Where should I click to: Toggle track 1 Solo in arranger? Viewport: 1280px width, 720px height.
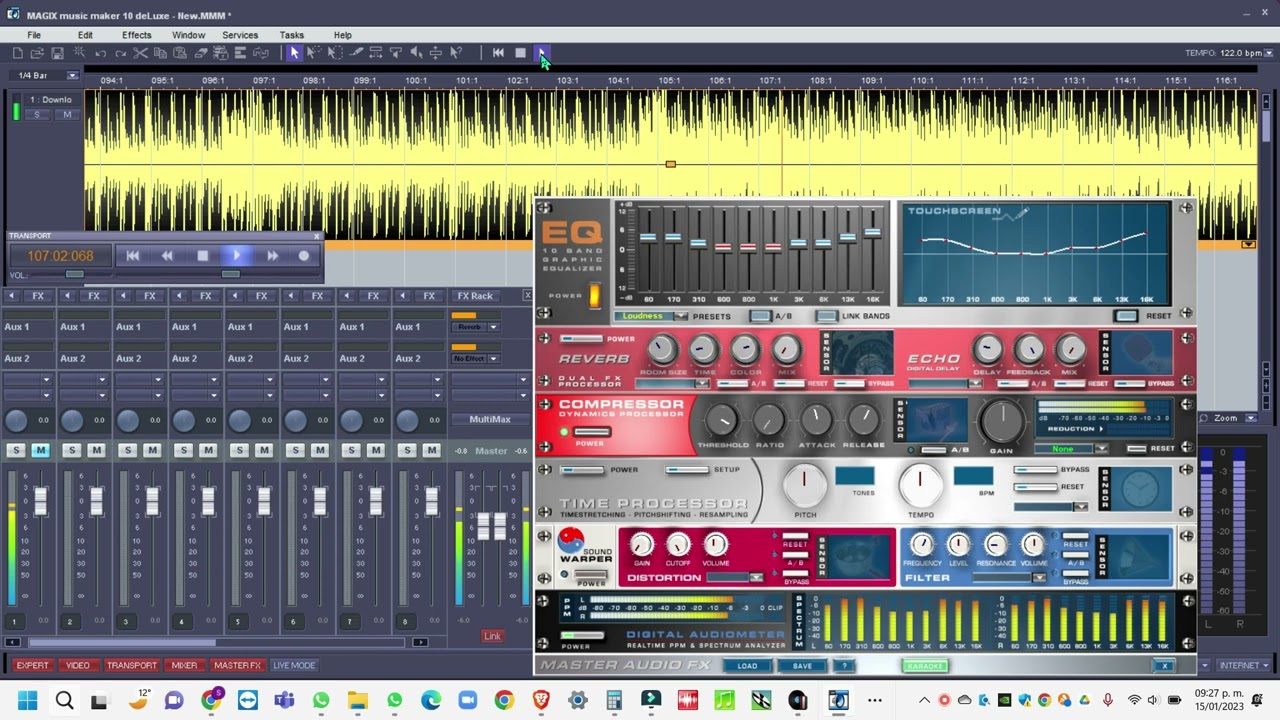click(x=37, y=115)
